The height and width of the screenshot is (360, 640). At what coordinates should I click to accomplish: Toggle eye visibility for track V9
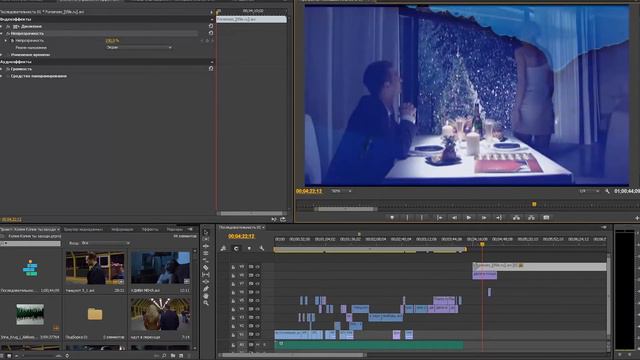[258, 267]
